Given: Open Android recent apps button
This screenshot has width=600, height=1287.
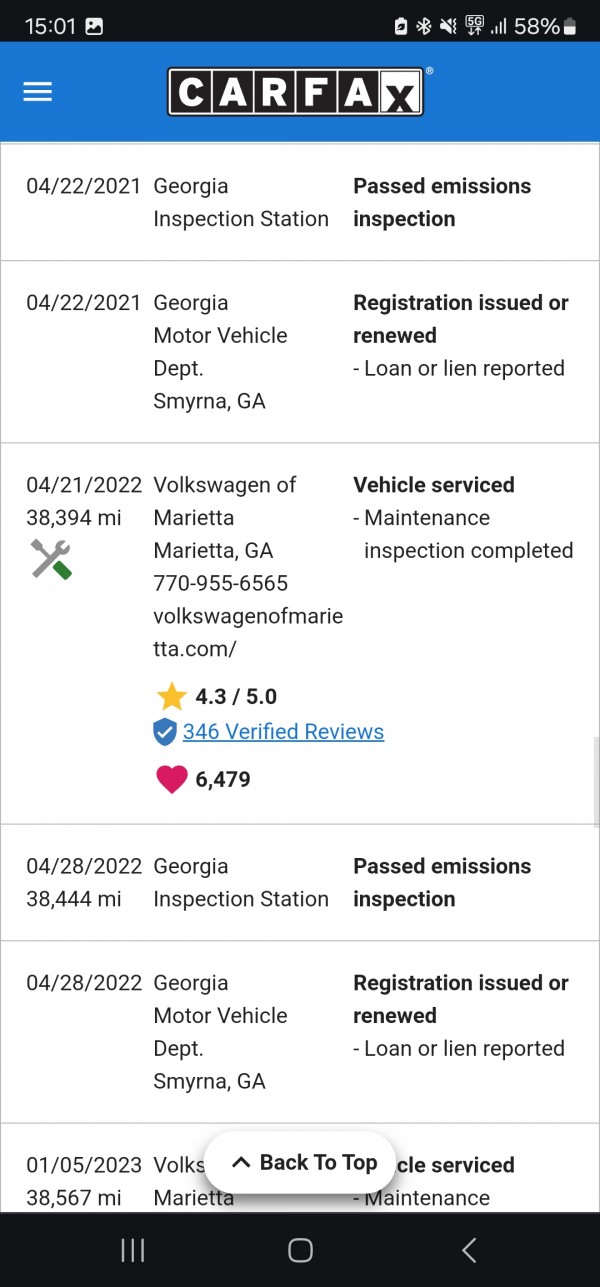Looking at the screenshot, I should [132, 1249].
